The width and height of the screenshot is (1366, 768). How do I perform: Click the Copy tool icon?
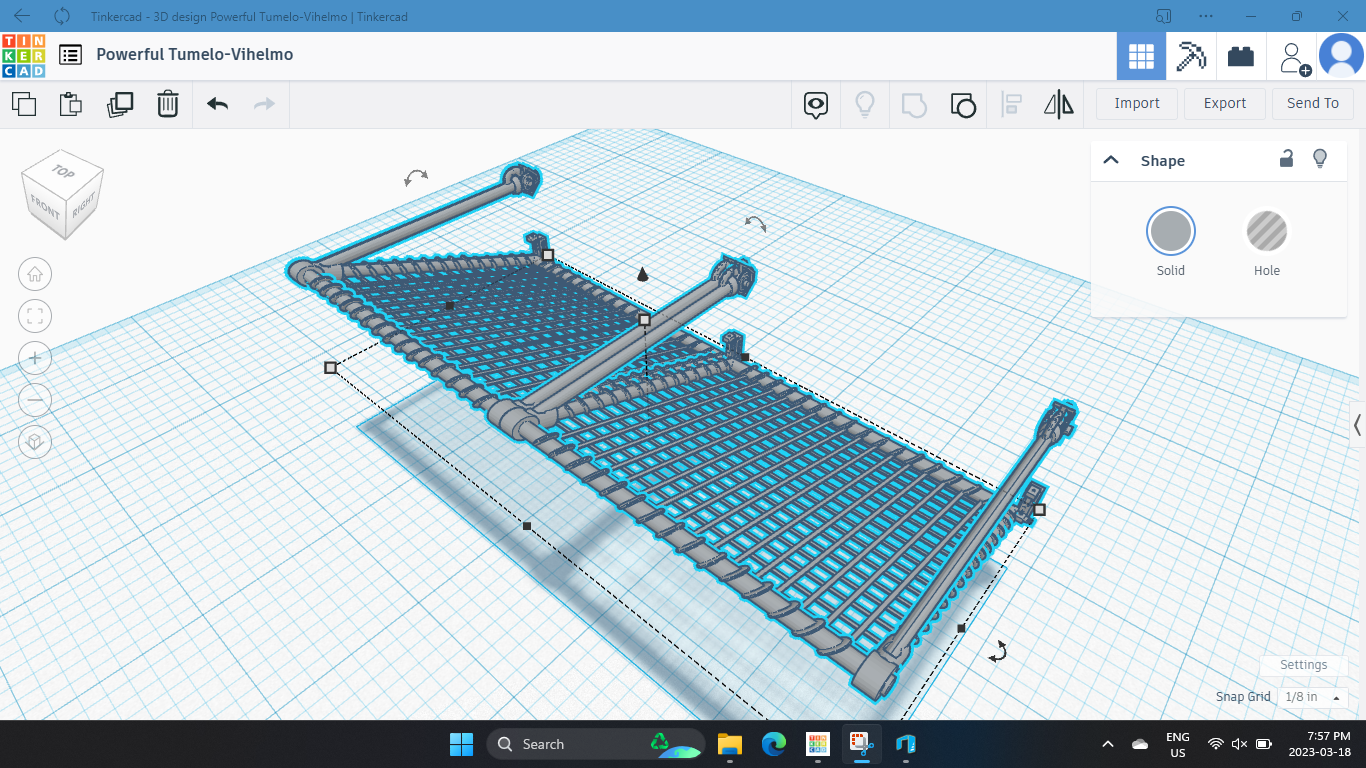pos(24,104)
